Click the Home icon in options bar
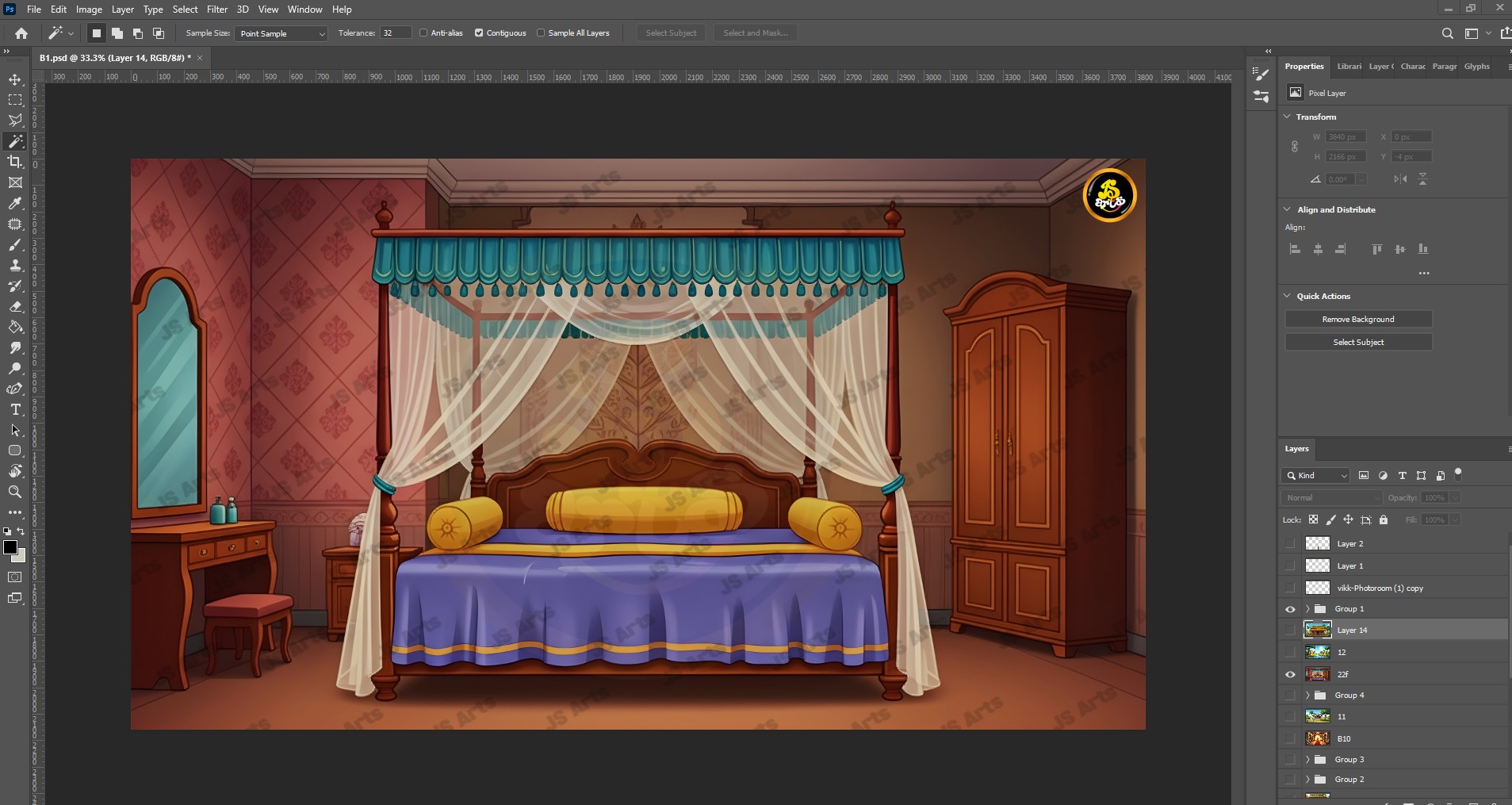Screen dimensions: 1512x805 click(x=21, y=33)
